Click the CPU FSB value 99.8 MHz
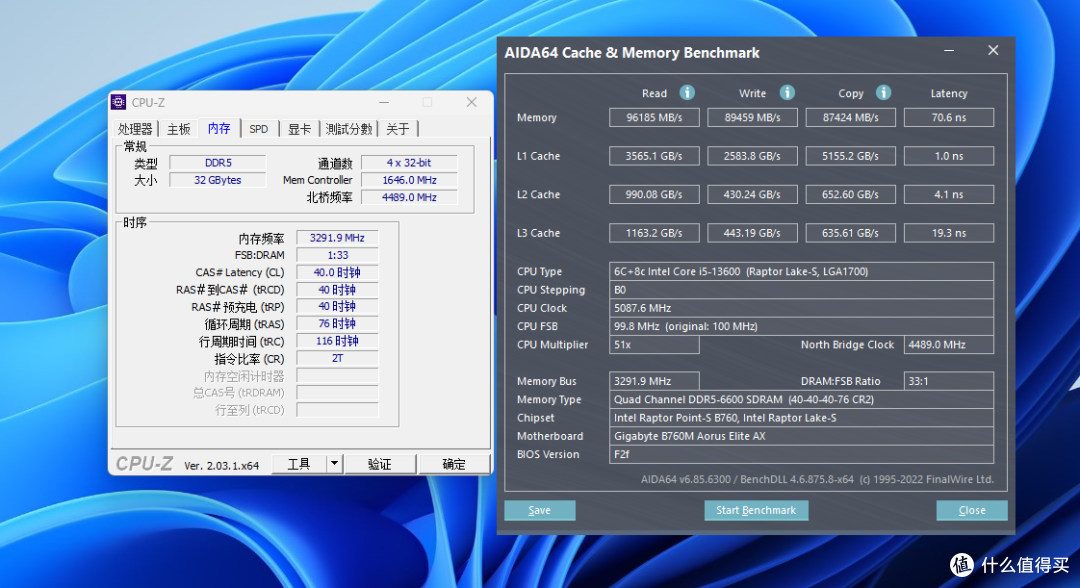Viewport: 1080px width, 588px height. (x=802, y=326)
